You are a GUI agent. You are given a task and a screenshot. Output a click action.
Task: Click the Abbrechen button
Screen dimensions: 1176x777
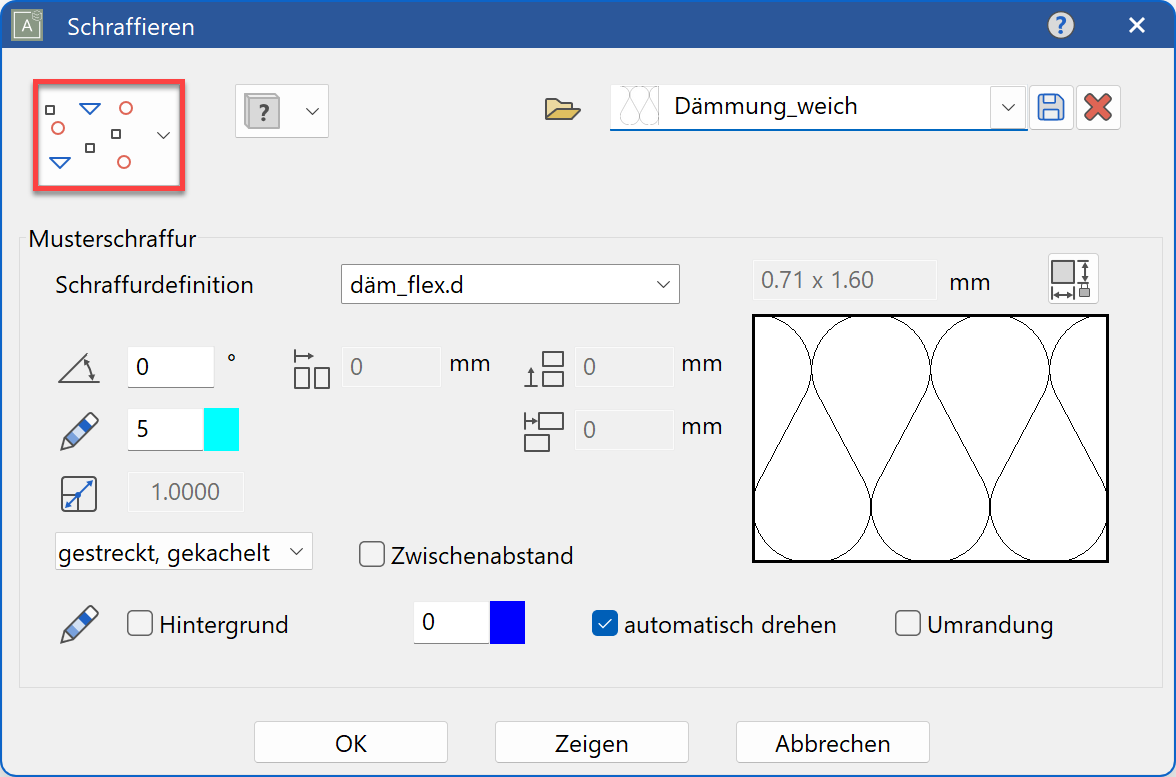(832, 743)
